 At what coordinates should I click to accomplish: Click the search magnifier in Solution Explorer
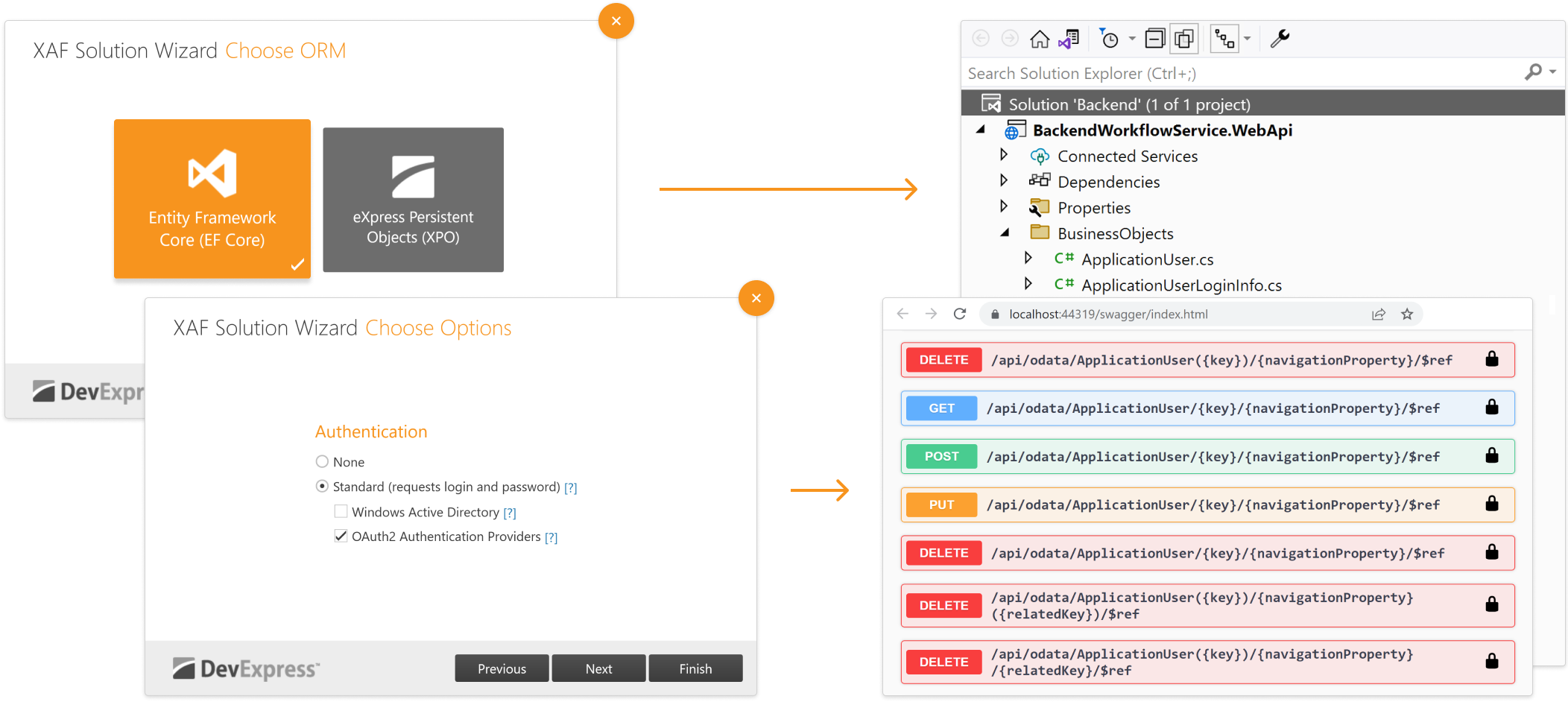pos(1534,72)
